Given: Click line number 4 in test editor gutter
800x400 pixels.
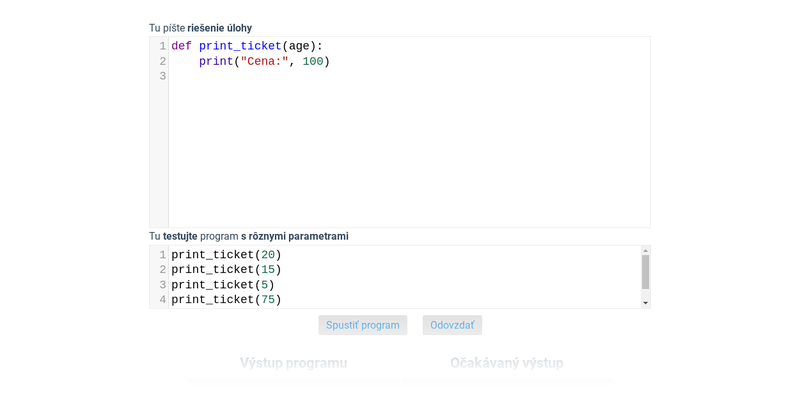Looking at the screenshot, I should (162, 299).
